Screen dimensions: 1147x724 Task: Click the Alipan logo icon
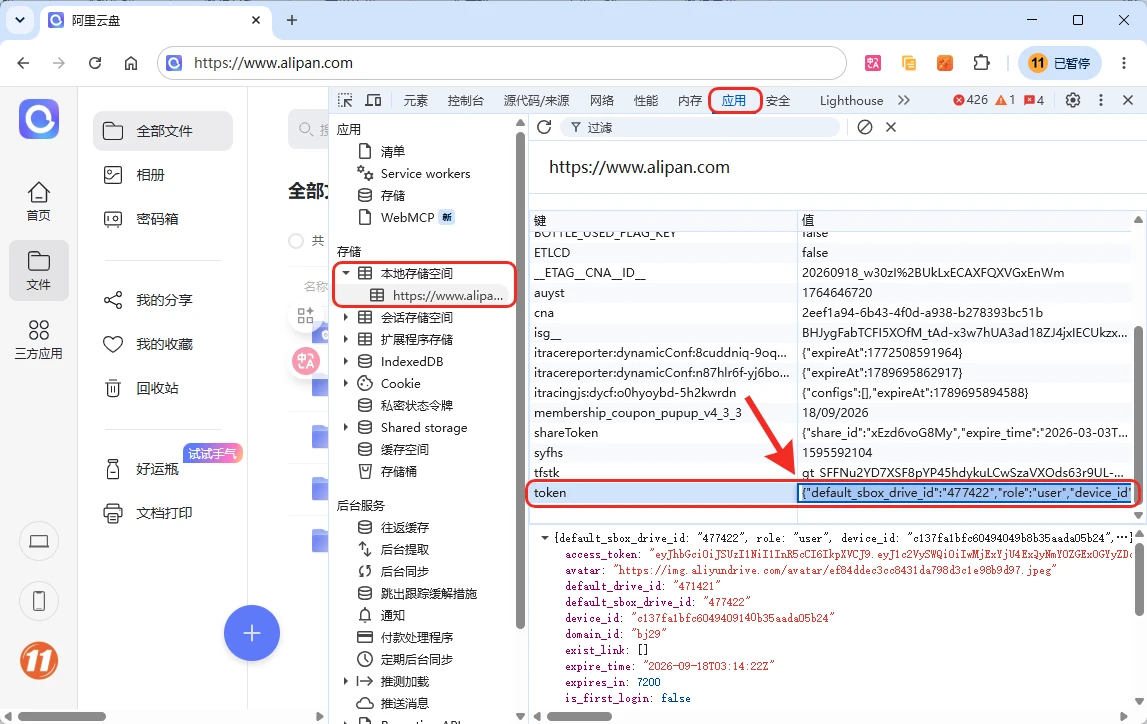point(39,119)
